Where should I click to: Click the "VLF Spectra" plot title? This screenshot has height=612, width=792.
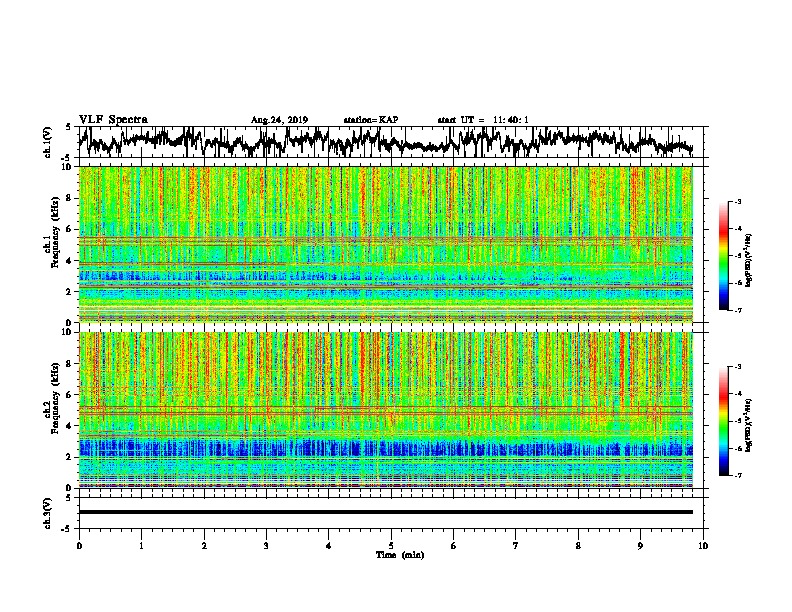click(x=113, y=120)
